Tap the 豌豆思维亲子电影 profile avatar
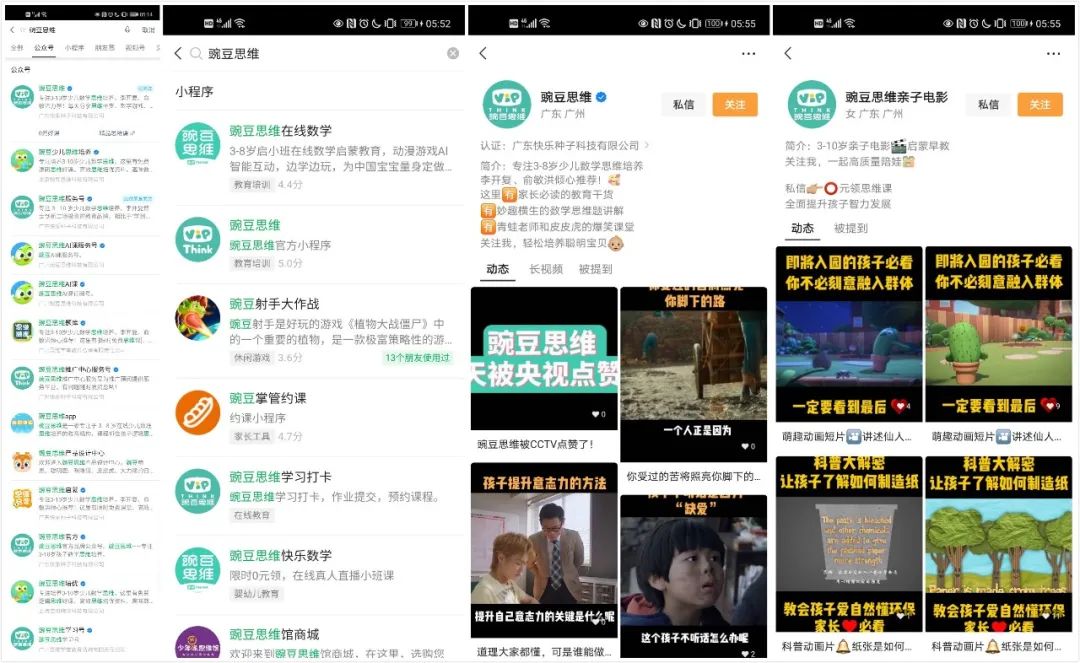 pos(810,105)
